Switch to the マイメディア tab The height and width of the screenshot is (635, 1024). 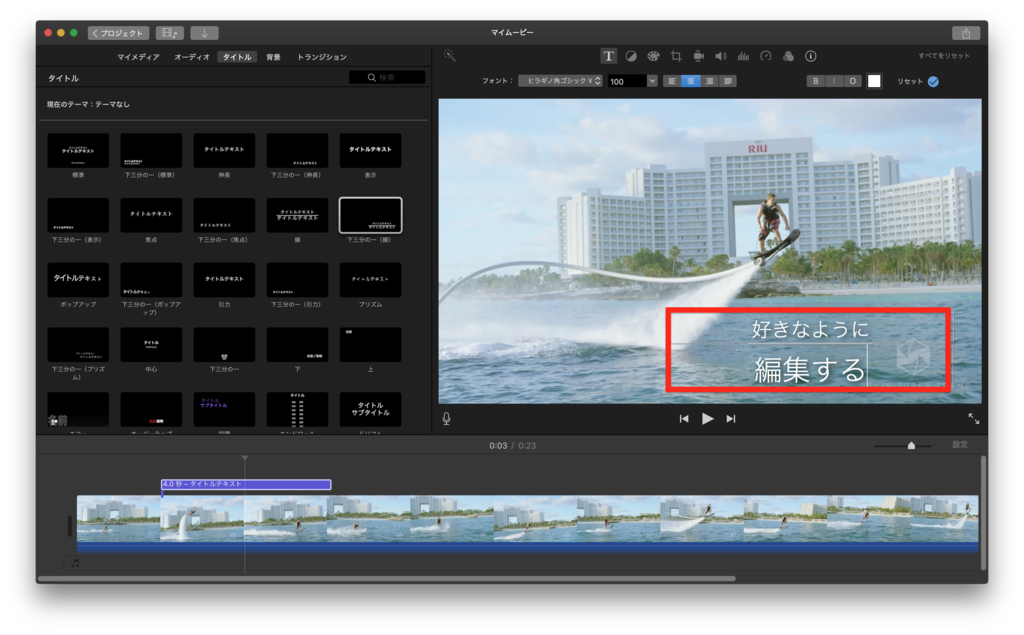click(138, 57)
